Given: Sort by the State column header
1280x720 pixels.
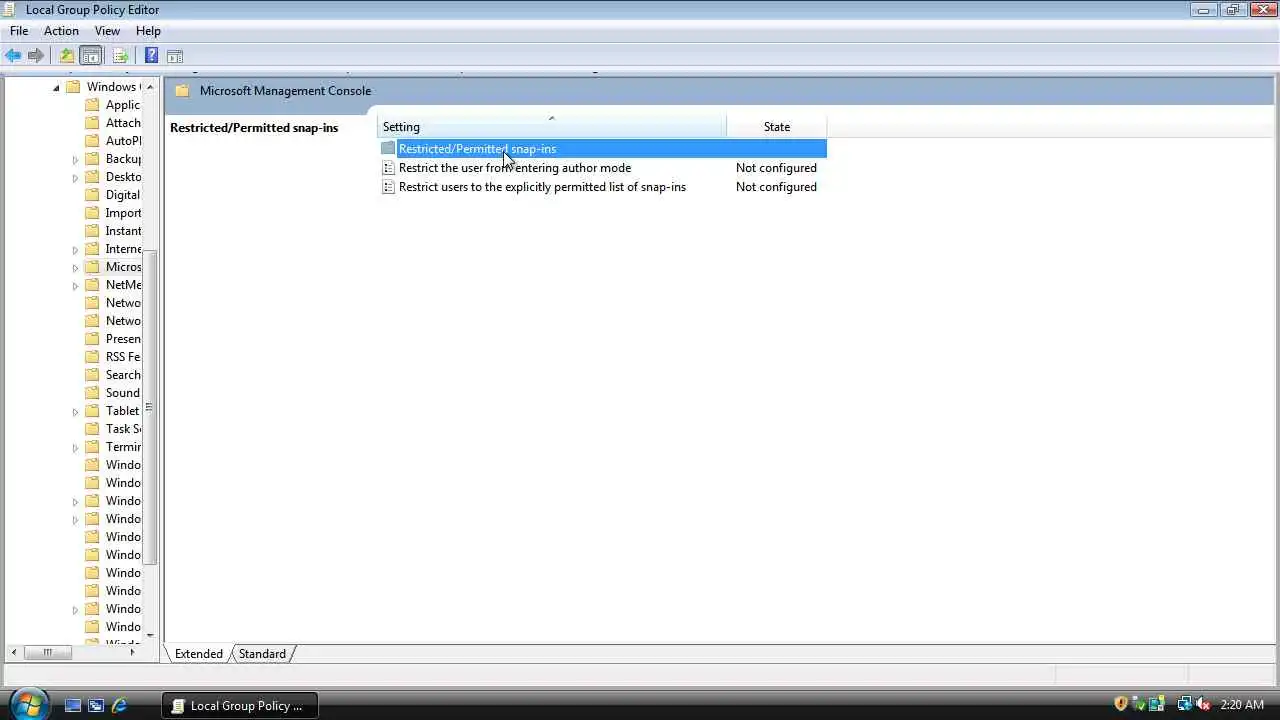Looking at the screenshot, I should 777,127.
